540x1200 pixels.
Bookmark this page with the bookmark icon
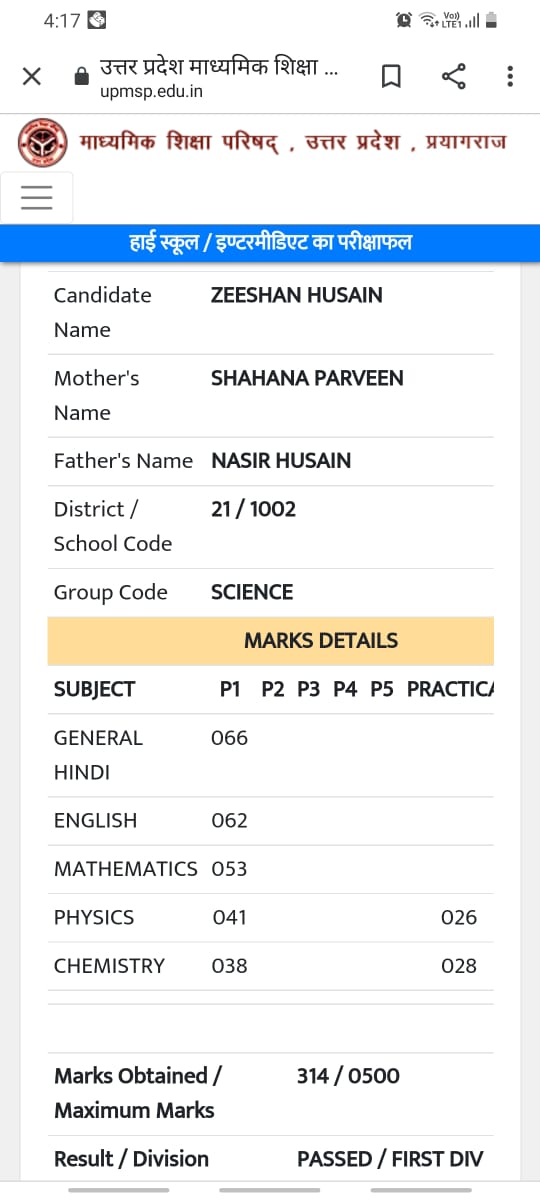coord(392,77)
